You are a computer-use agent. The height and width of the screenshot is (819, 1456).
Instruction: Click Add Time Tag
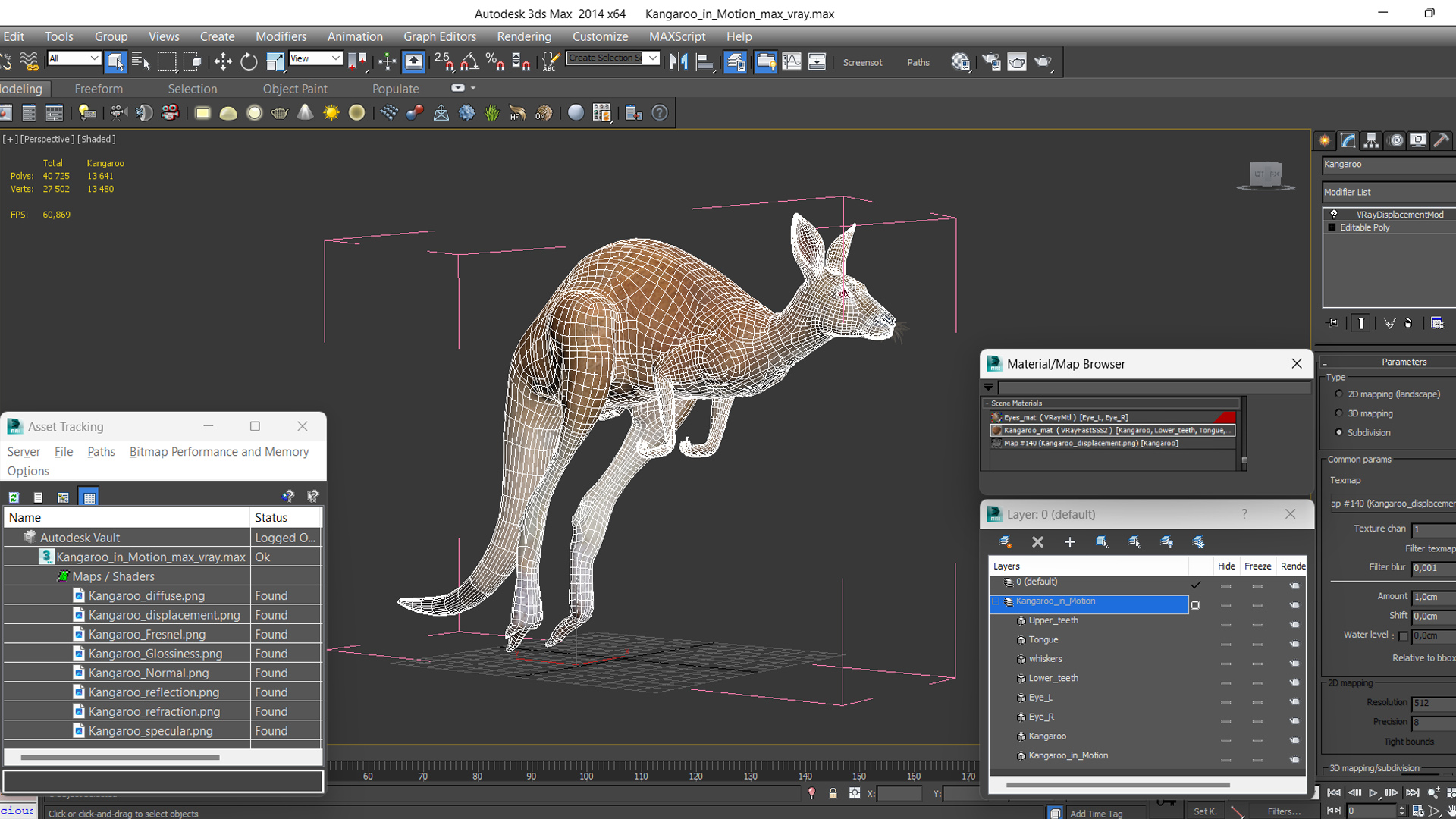(1096, 814)
